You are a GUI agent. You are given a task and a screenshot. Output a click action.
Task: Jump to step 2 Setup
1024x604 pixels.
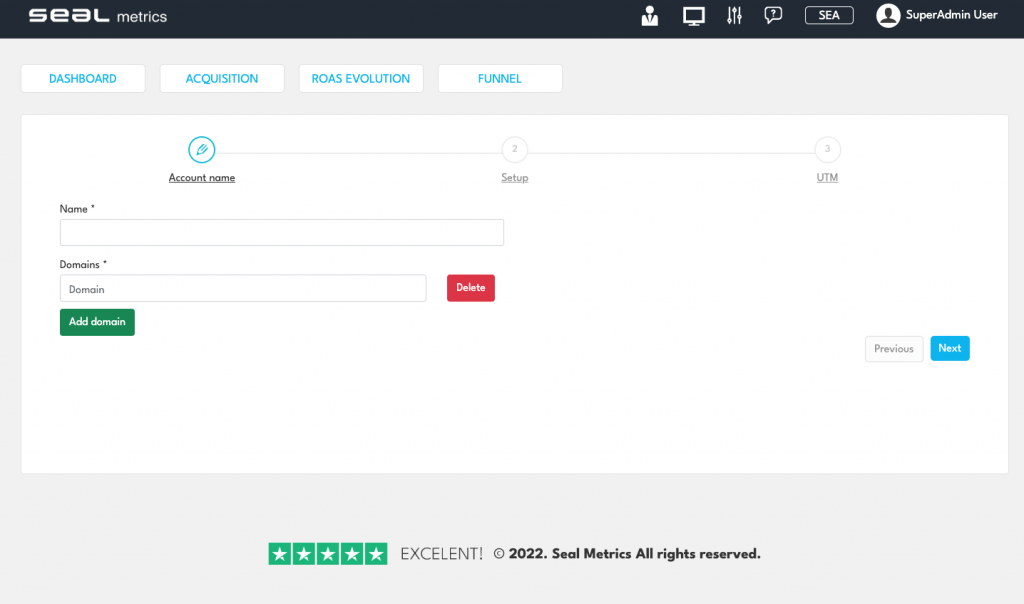click(x=514, y=149)
